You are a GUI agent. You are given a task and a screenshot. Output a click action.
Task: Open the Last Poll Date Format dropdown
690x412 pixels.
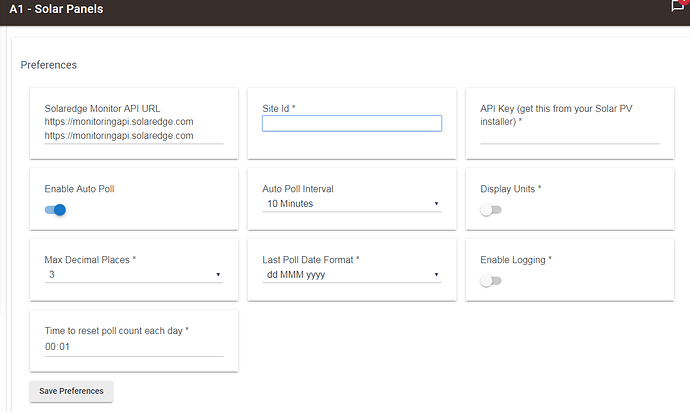[x=352, y=275]
